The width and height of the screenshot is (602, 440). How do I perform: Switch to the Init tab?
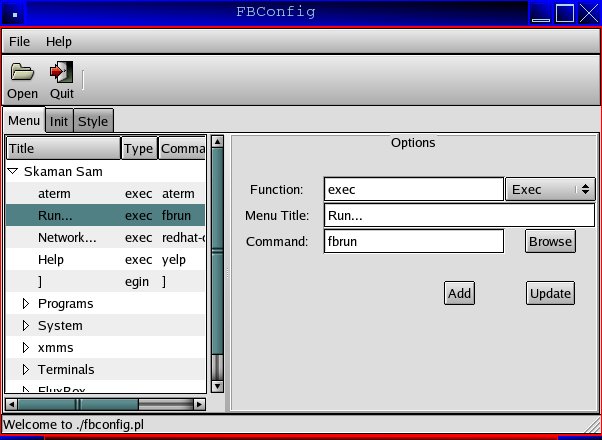[59, 121]
